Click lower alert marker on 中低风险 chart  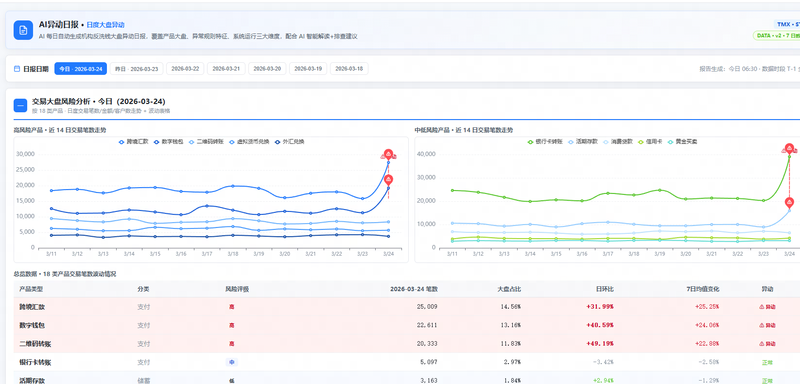coord(789,202)
